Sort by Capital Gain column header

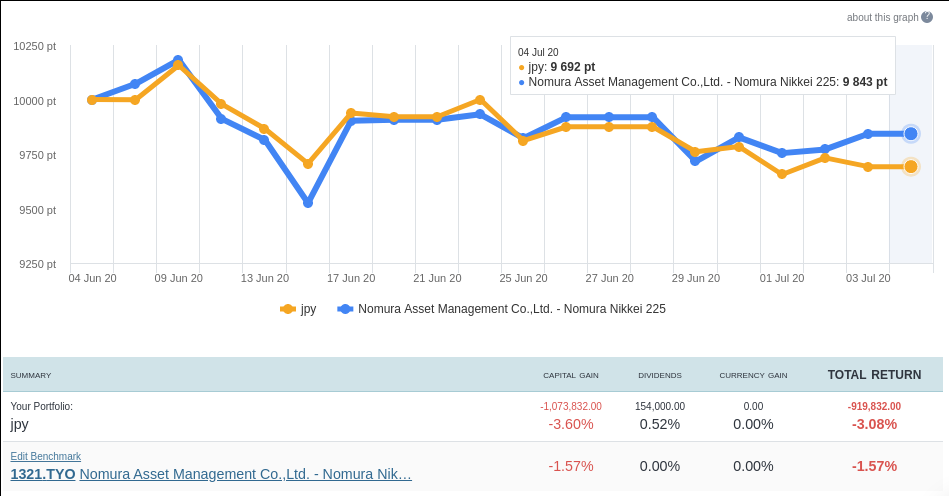[x=570, y=375]
